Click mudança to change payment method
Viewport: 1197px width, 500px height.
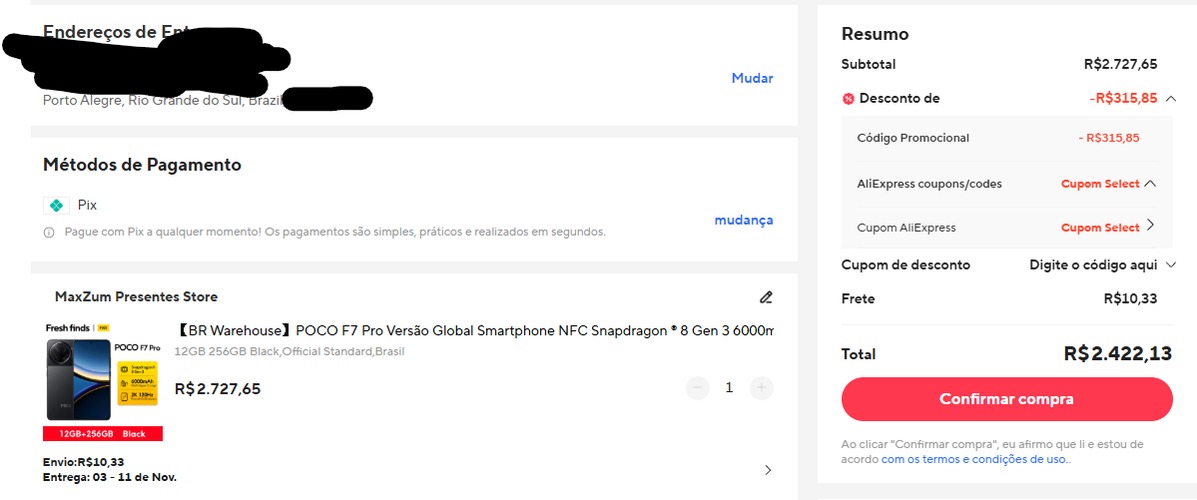[x=743, y=220]
